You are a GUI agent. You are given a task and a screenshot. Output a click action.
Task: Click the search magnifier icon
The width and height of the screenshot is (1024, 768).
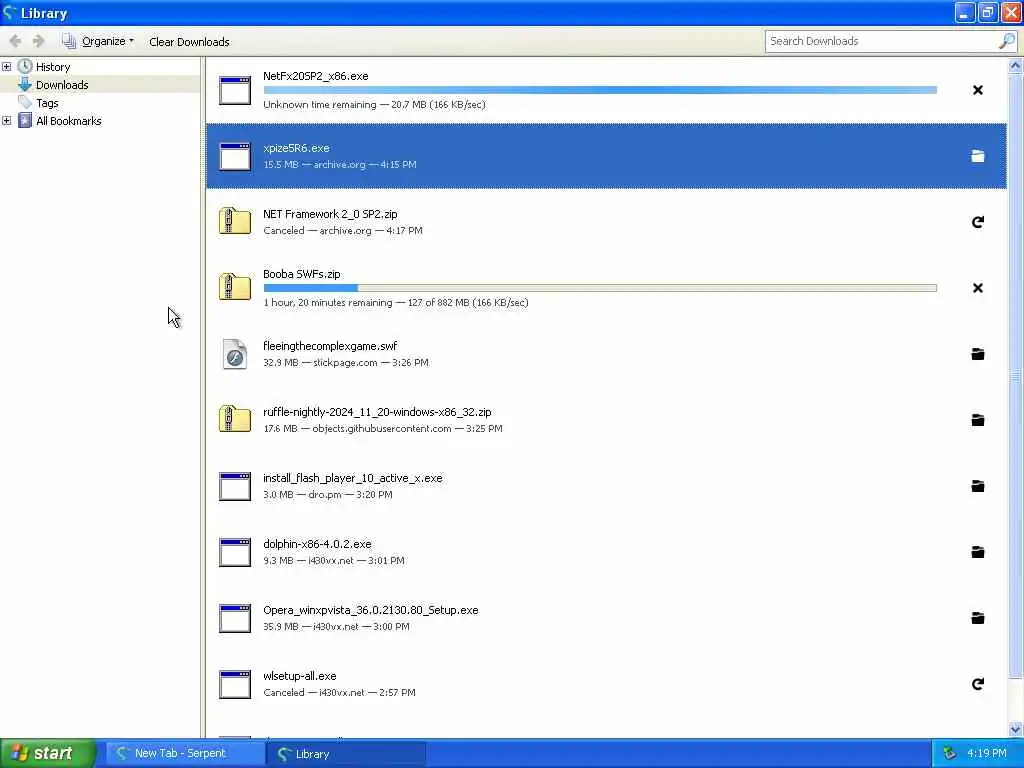point(1007,41)
